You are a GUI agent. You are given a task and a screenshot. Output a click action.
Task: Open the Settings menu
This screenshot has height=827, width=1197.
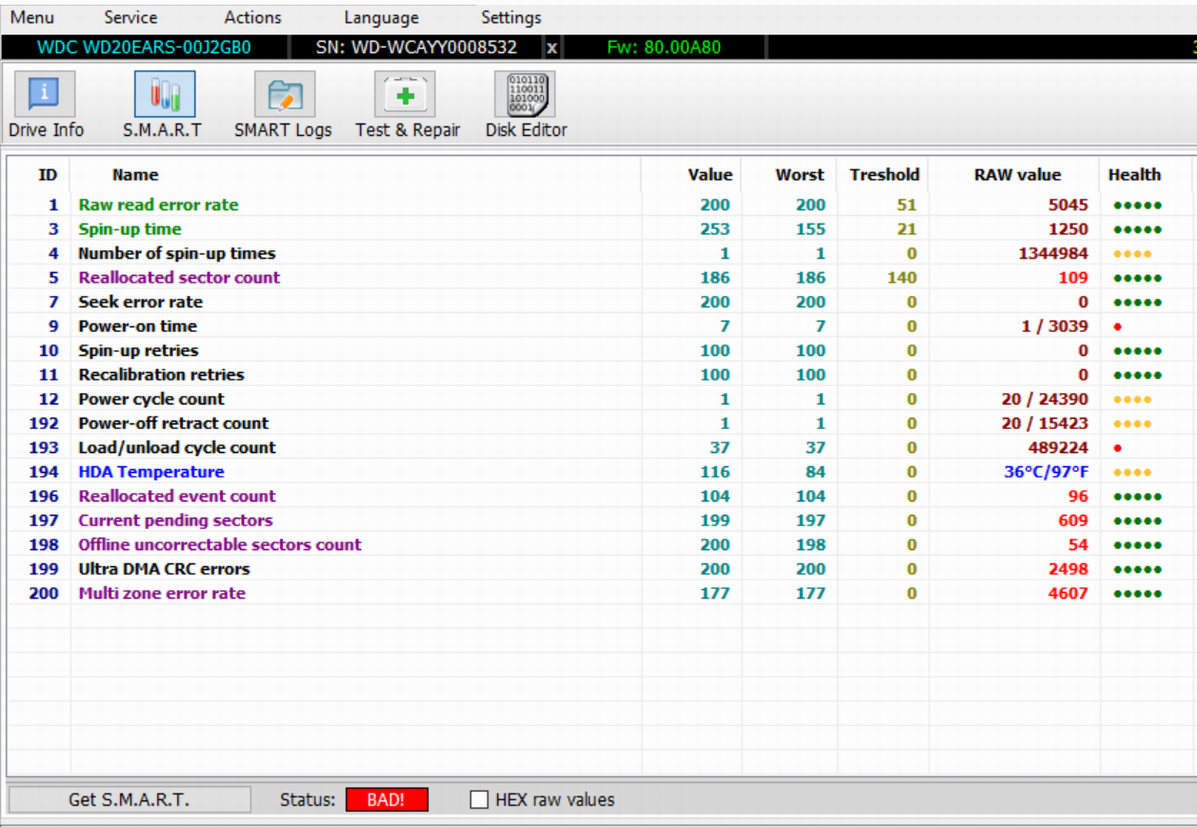[x=511, y=17]
